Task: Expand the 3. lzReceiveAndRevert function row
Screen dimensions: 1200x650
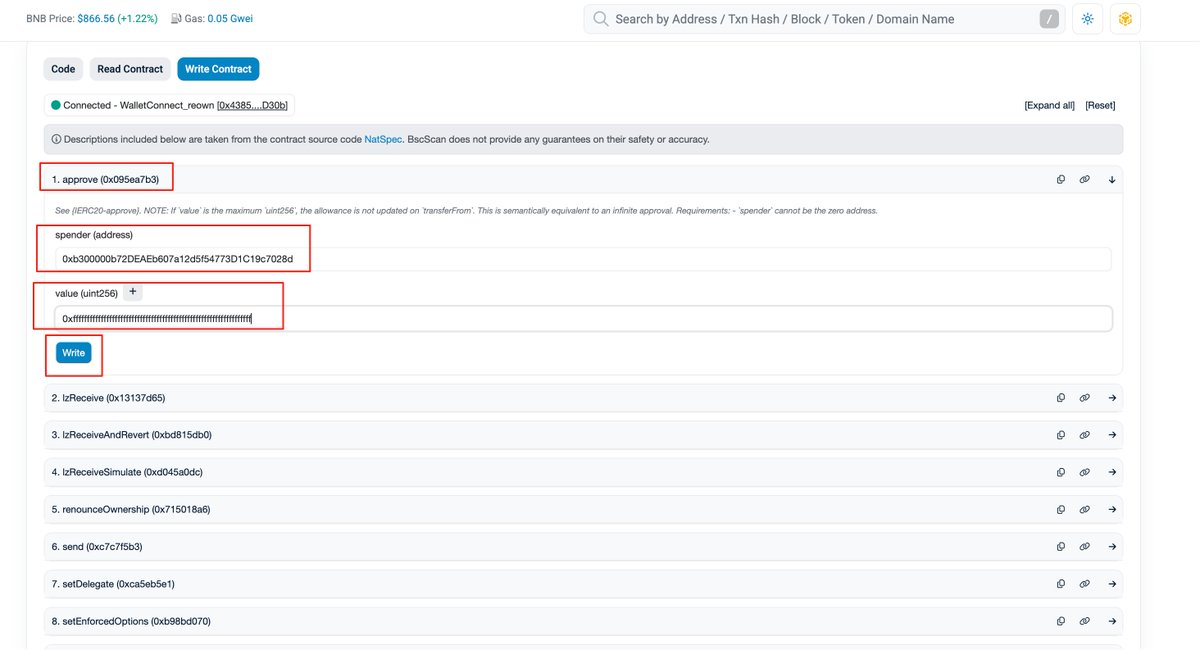Action: [583, 435]
